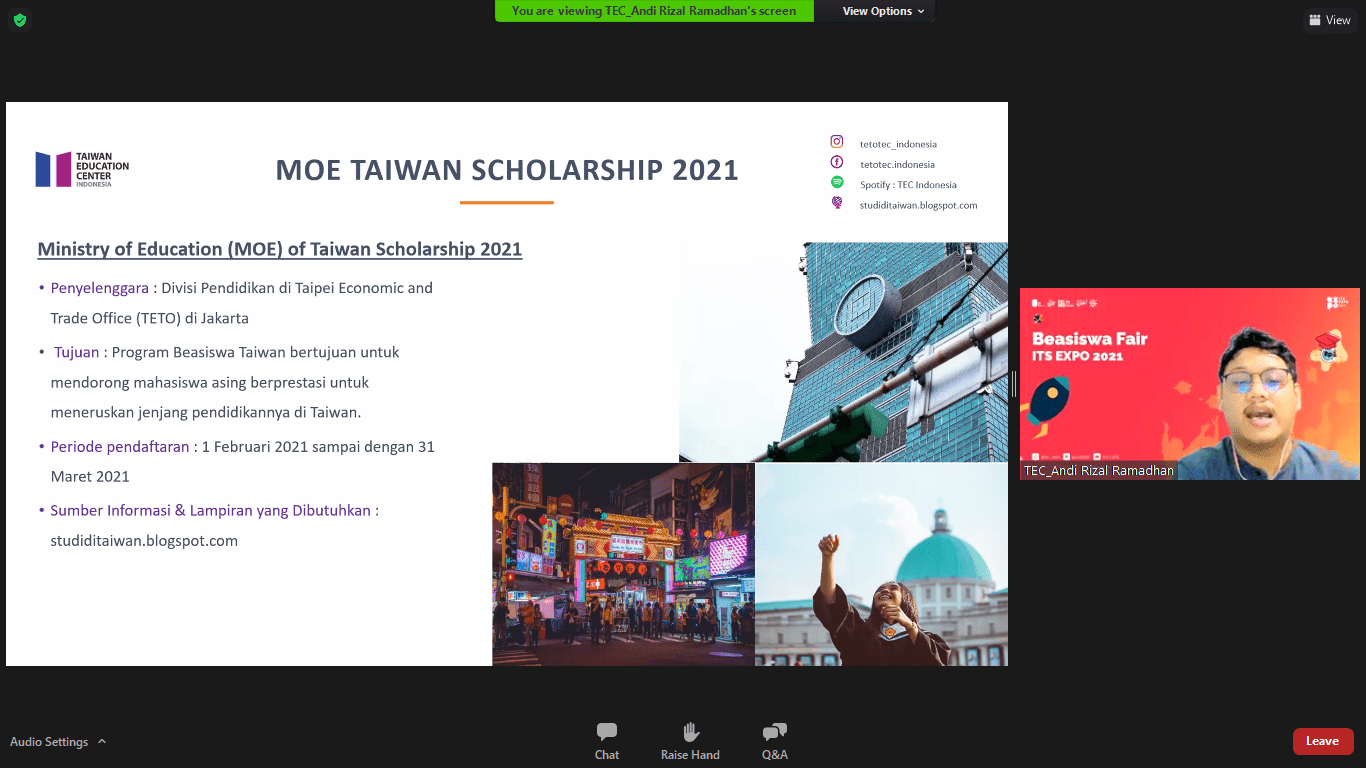Click the TEC_Andi Rizal Ramadhan name label

point(1098,471)
